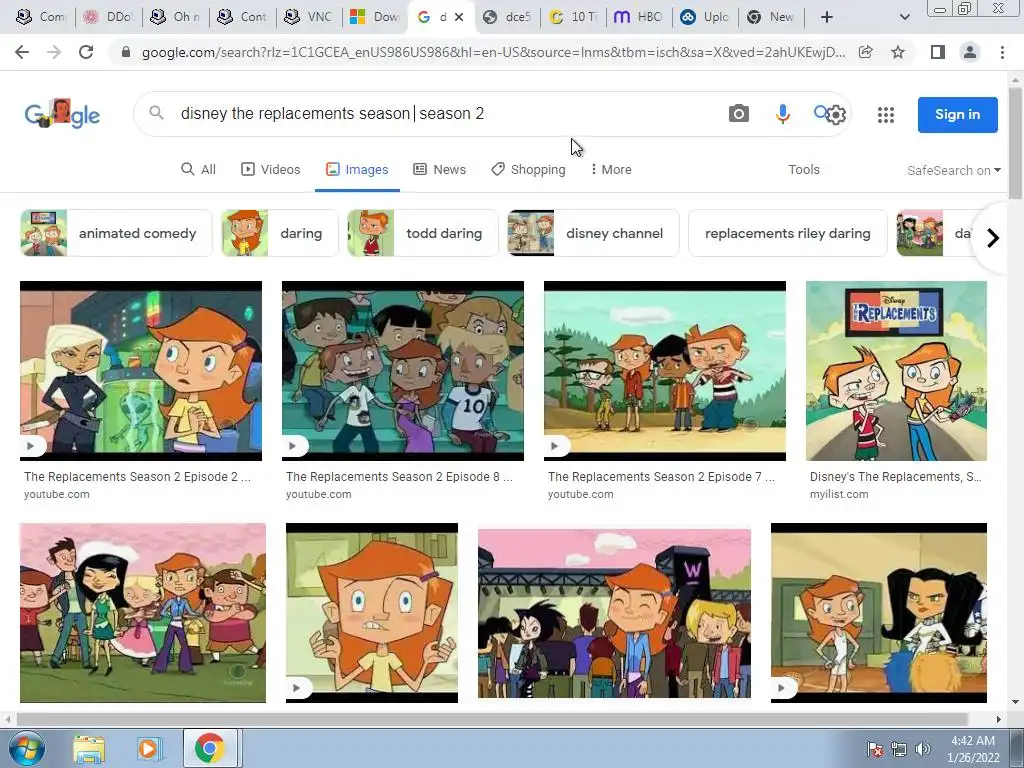Switch to the Shopping tab
Viewport: 1024px width, 768px height.
[528, 170]
